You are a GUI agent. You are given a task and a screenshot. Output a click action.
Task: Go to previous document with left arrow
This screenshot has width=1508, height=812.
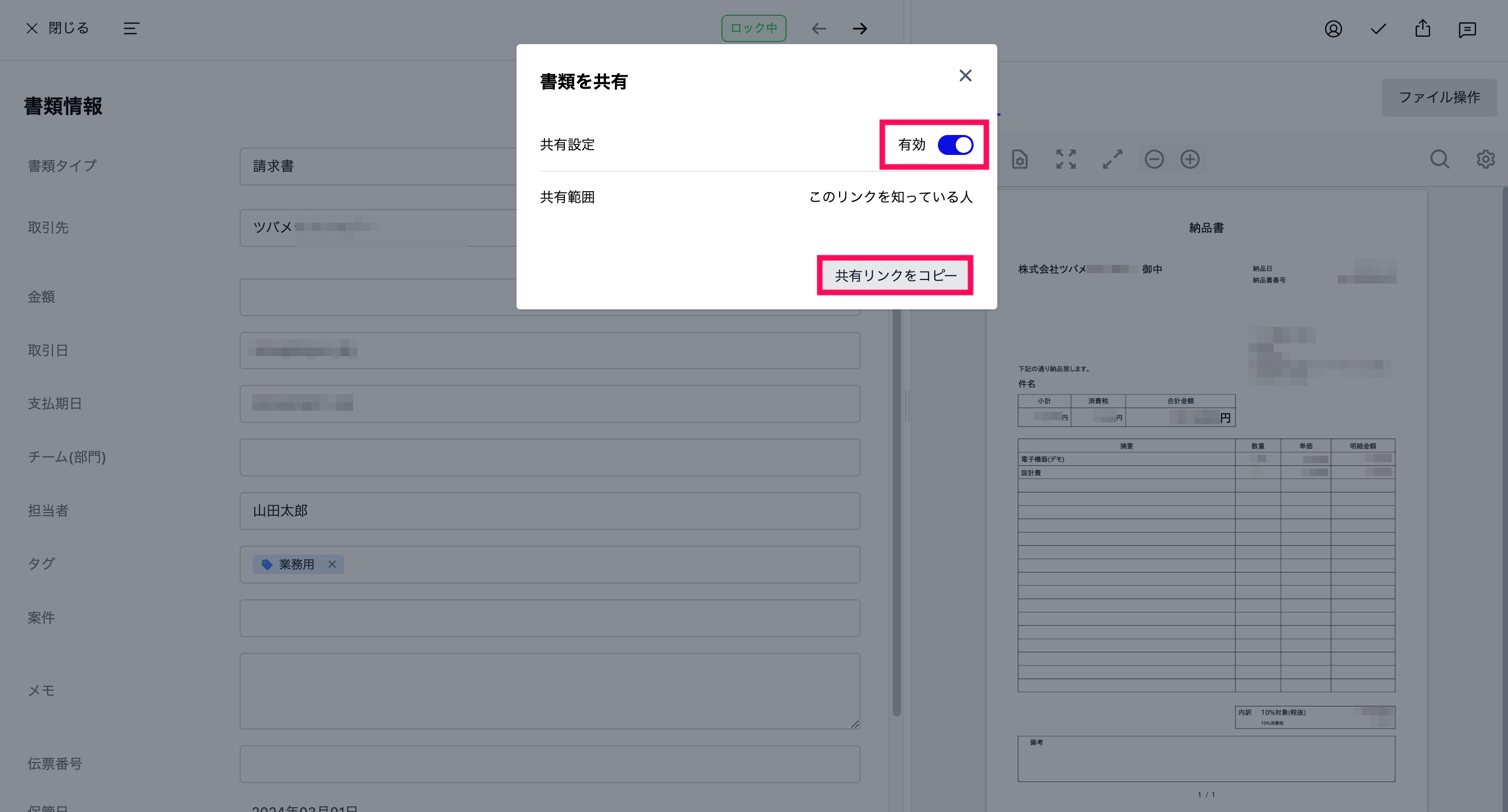pyautogui.click(x=819, y=29)
